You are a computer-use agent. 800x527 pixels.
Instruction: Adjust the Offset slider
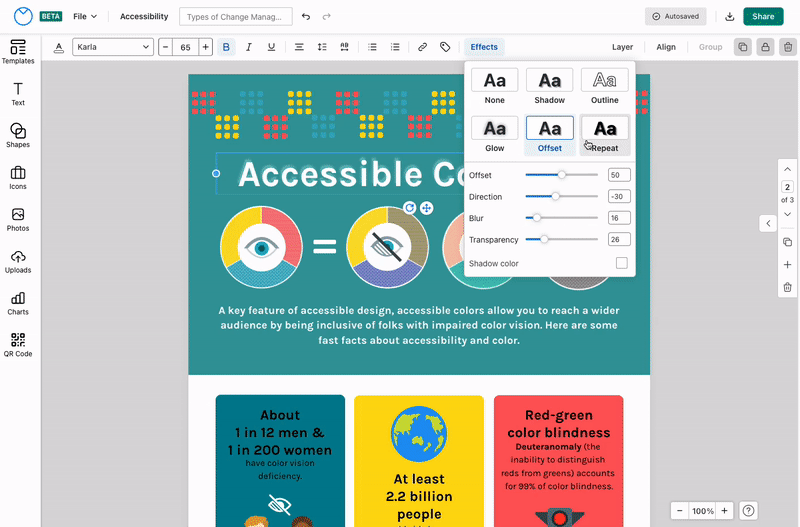coord(561,174)
